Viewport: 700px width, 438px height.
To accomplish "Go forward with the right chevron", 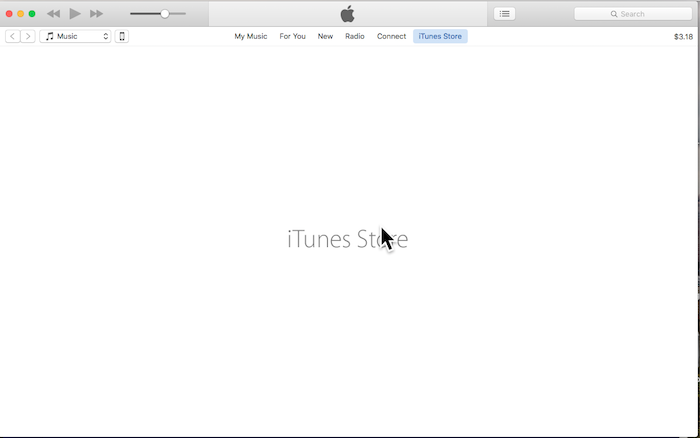I will (28, 36).
